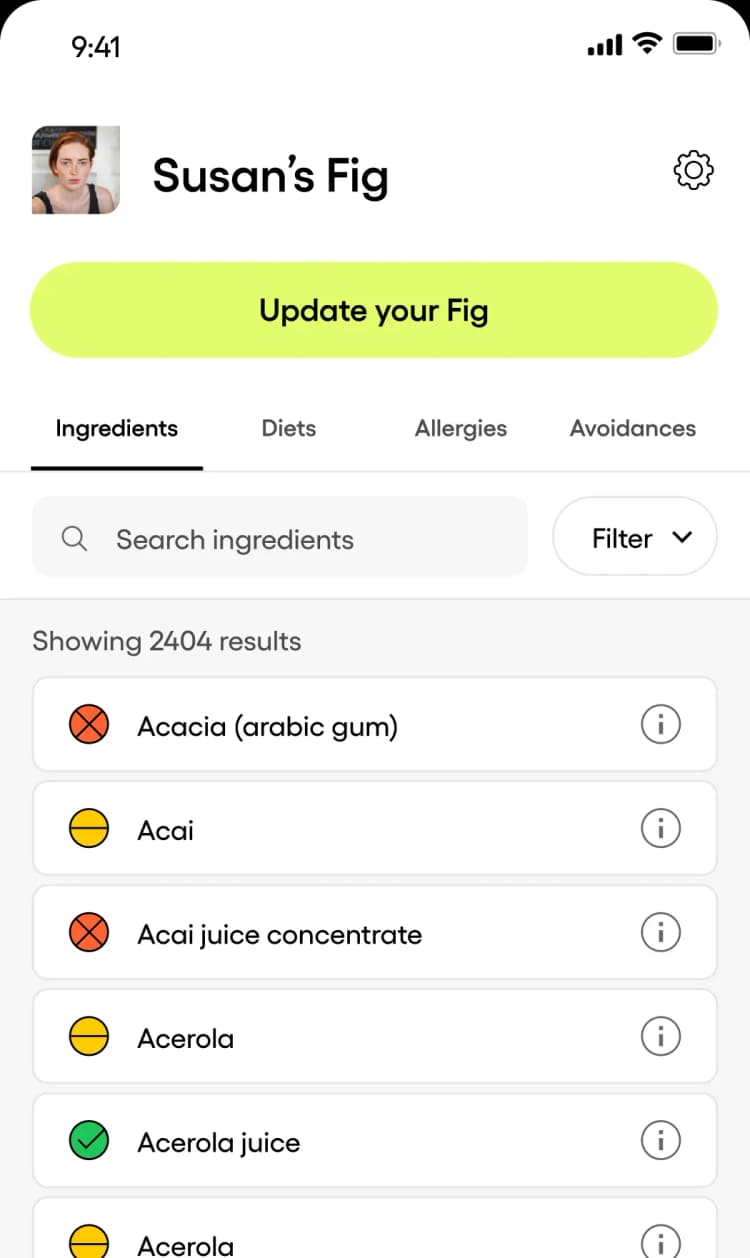
Task: Toggle red status on Acai juice concentrate
Action: (x=89, y=933)
